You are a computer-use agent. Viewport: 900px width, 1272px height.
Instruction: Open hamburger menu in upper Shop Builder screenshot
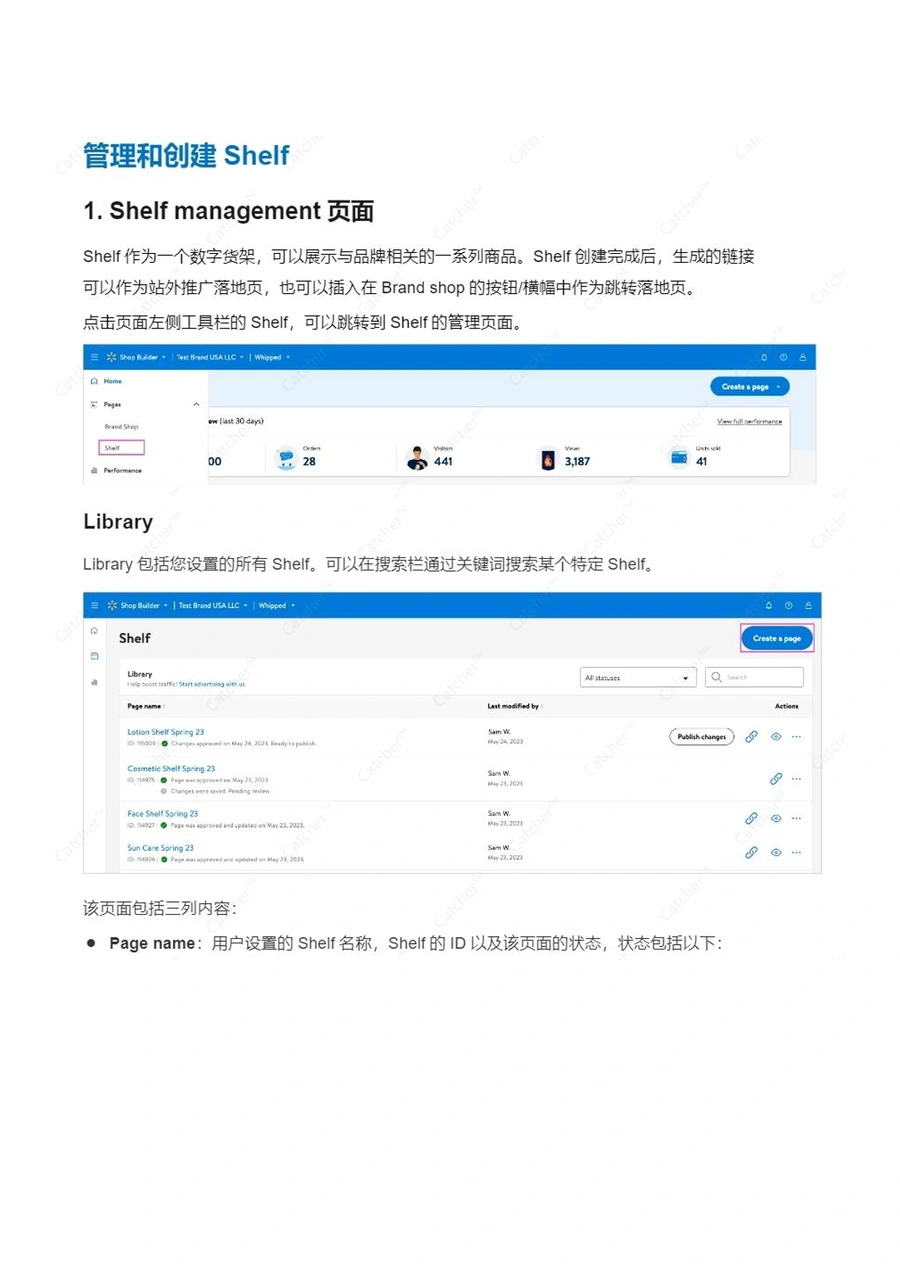coord(95,357)
